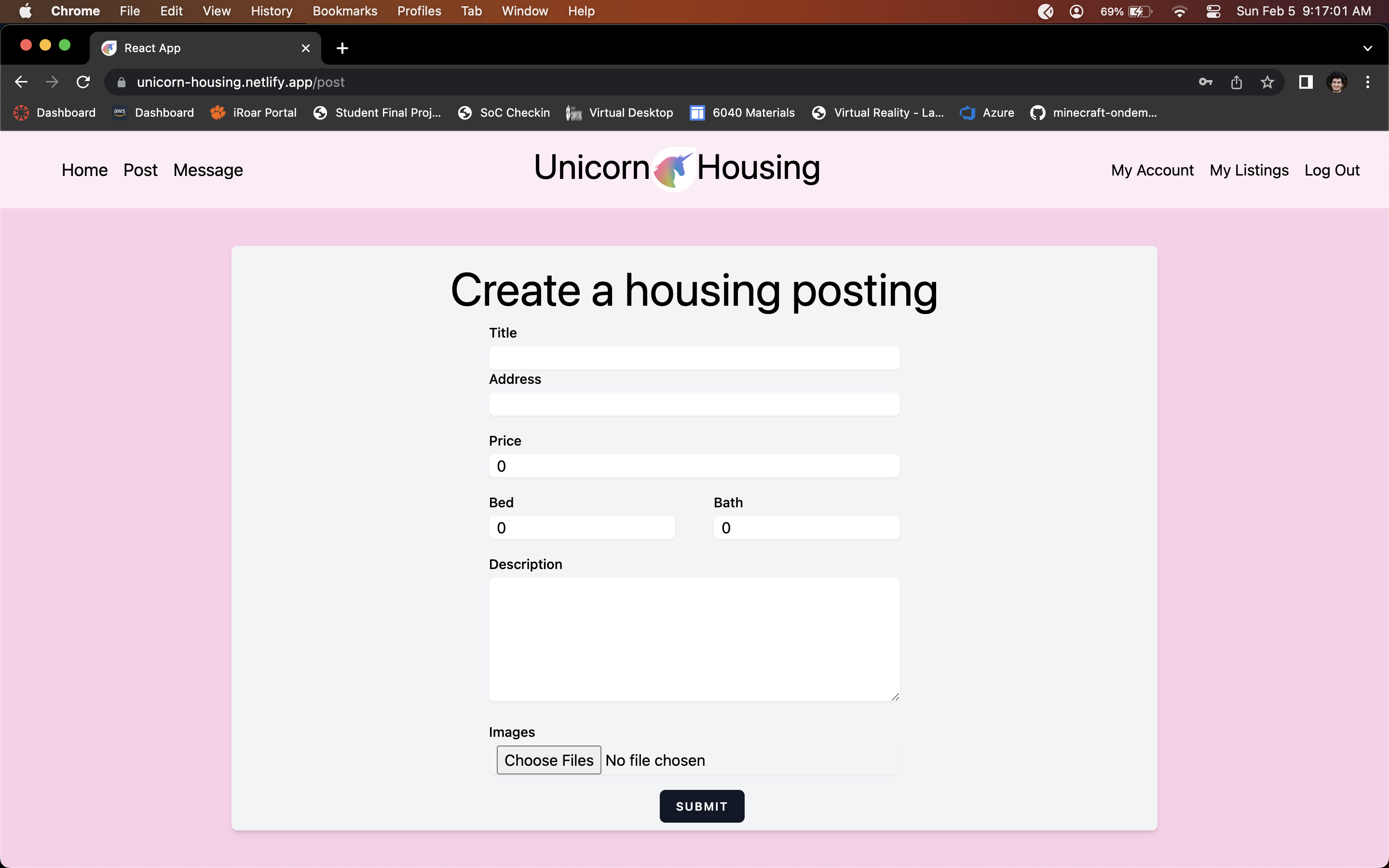Viewport: 1389px width, 868px height.
Task: Focus the Title input field
Action: (x=694, y=358)
